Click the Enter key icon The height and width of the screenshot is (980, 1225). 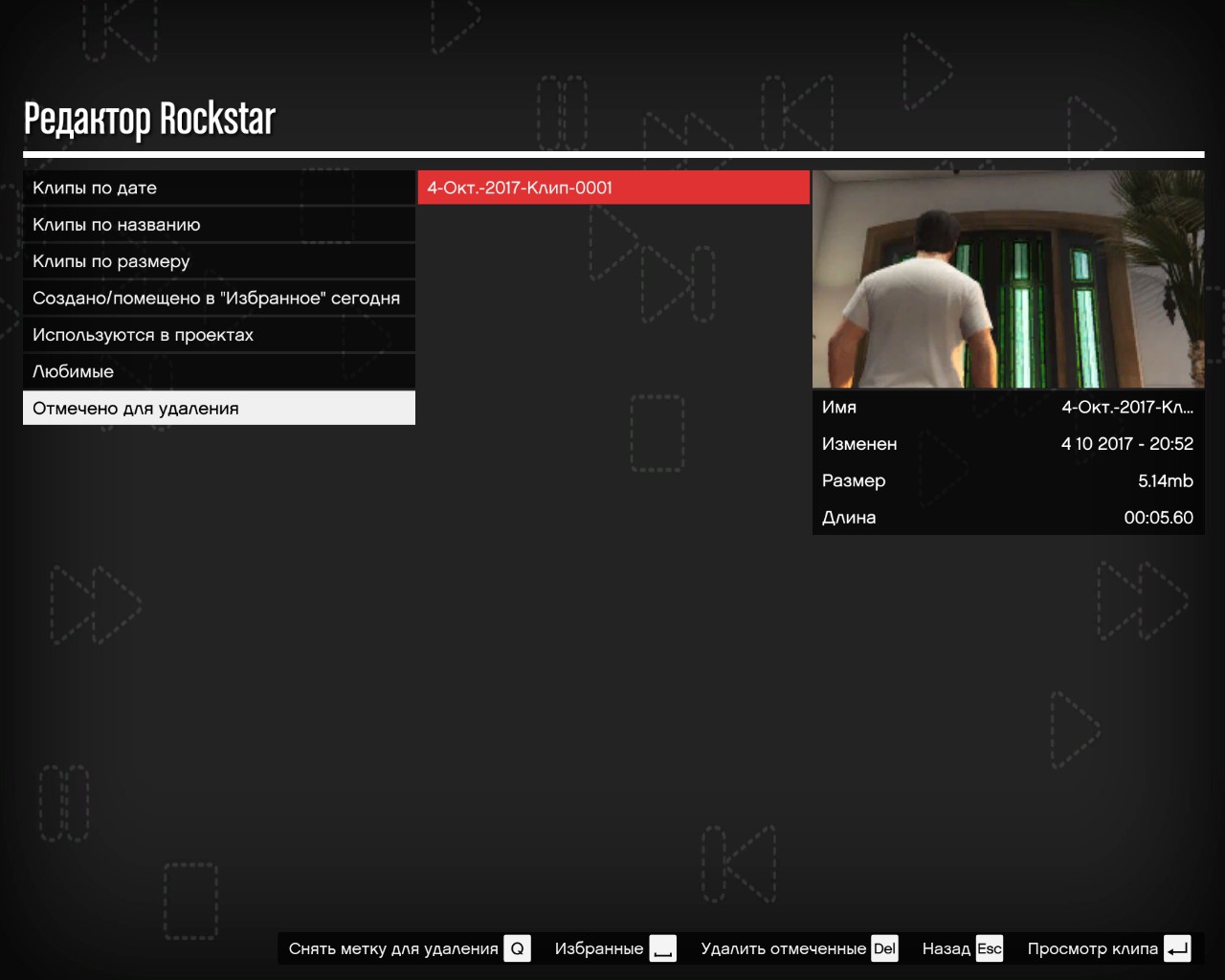1177,948
